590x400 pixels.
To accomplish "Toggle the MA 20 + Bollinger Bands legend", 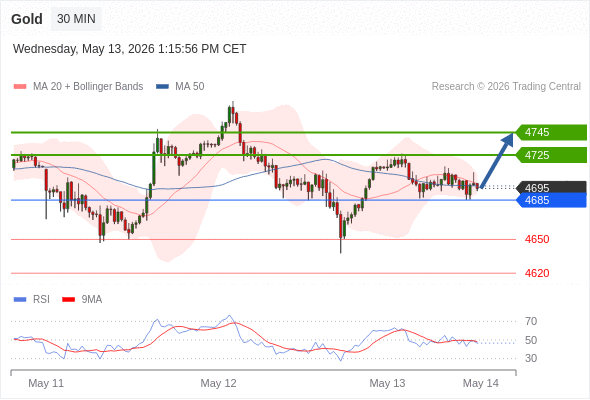I will tap(78, 87).
